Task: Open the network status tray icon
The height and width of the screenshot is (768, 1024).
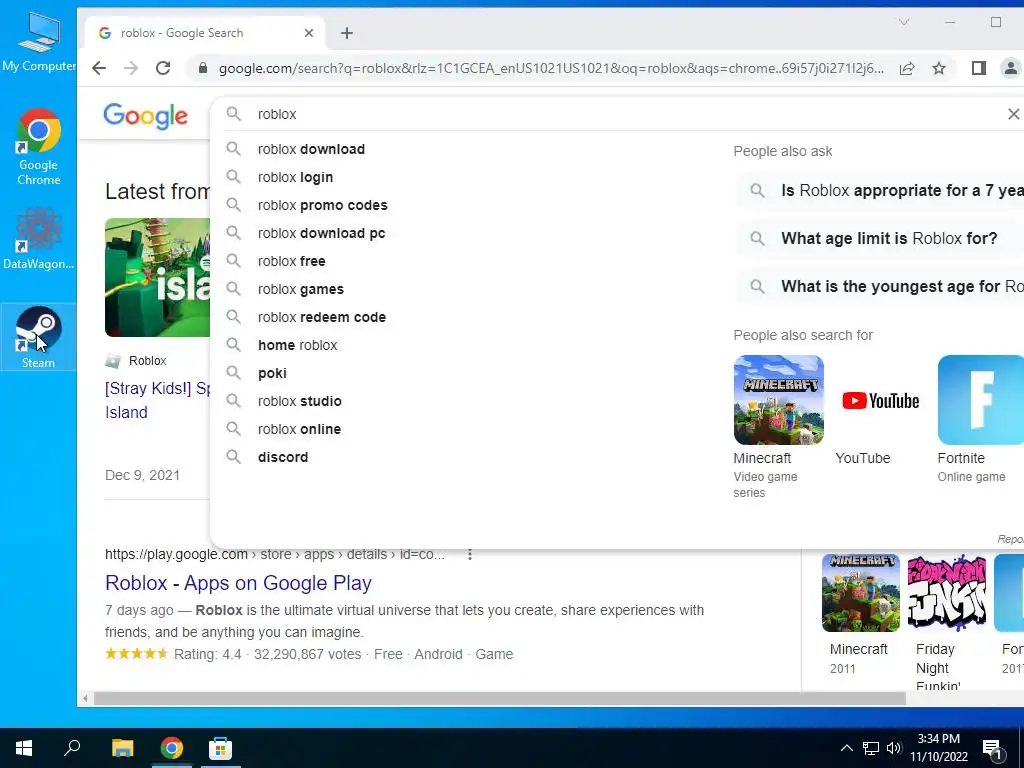Action: point(871,748)
